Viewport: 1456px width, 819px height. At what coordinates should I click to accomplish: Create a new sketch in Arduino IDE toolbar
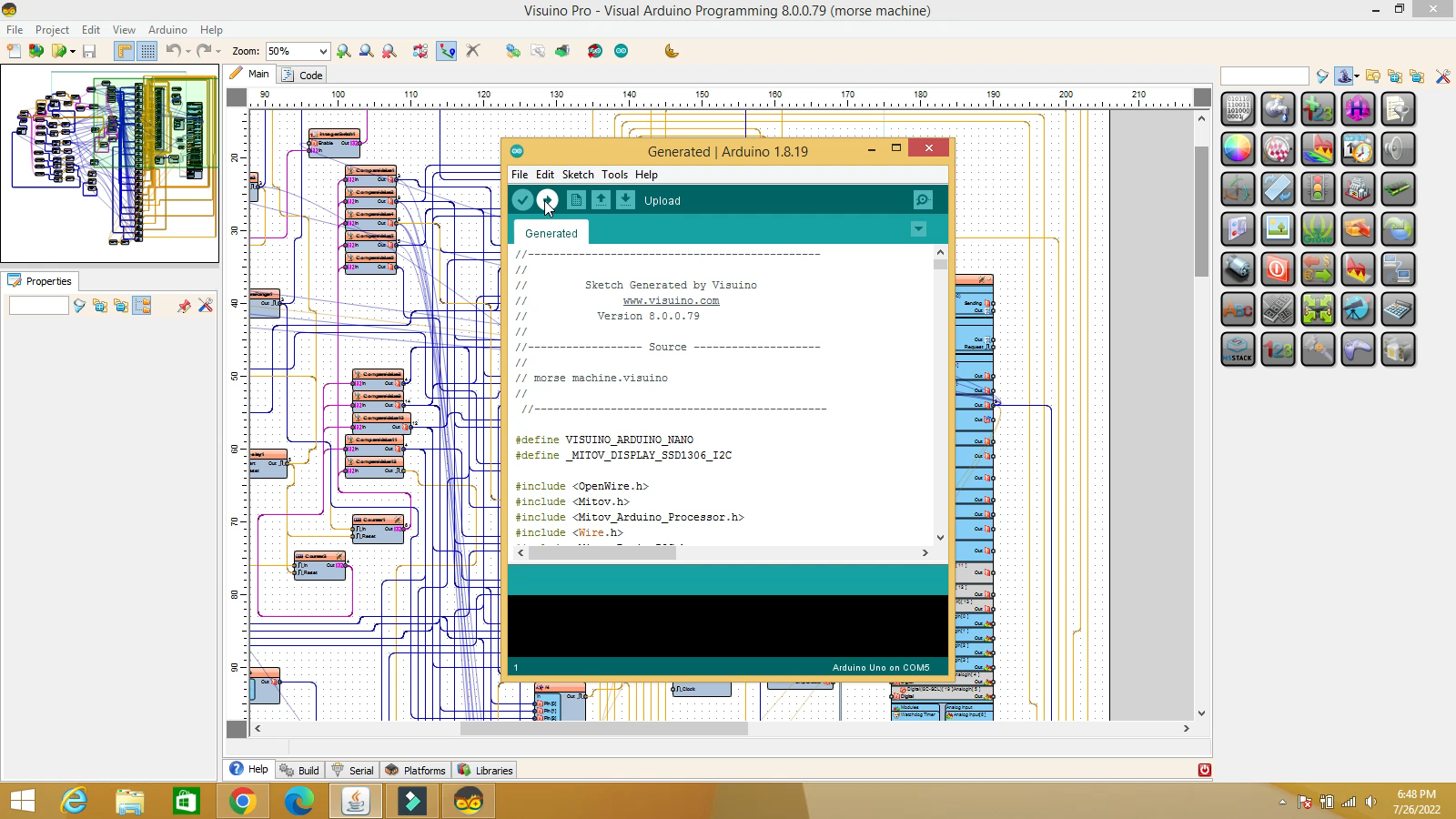coord(576,200)
